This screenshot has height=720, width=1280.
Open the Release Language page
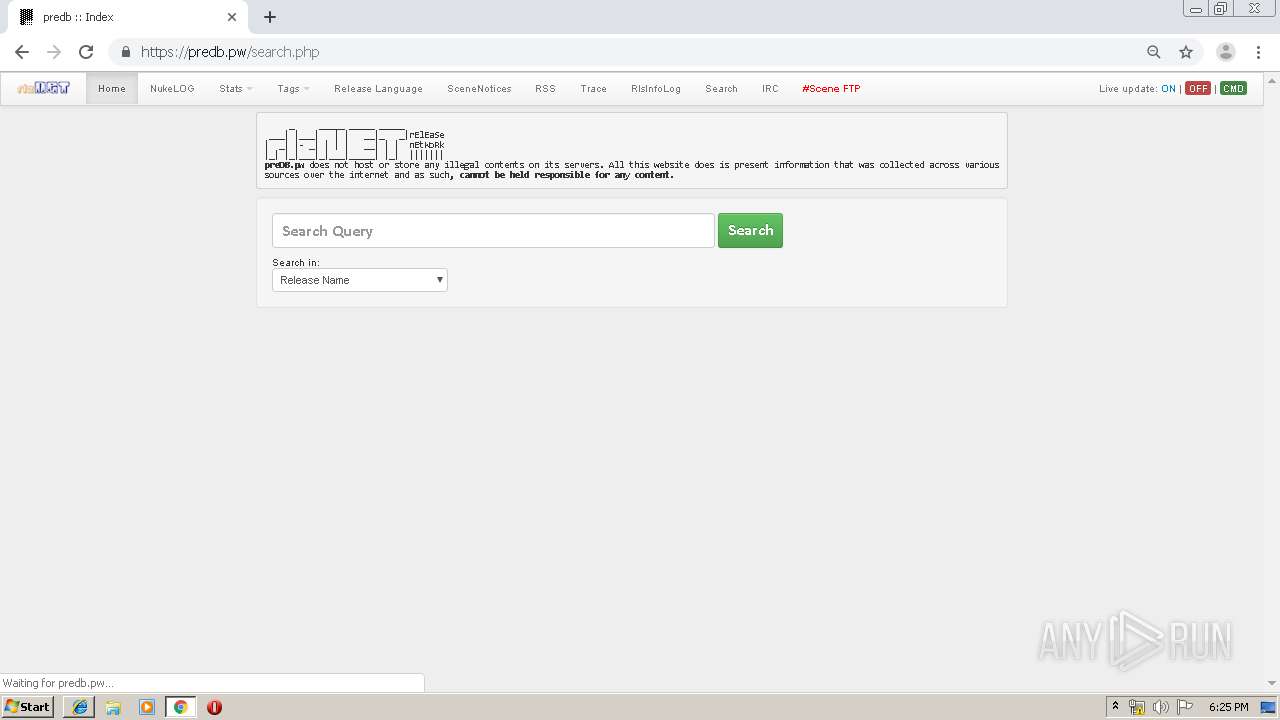point(378,89)
